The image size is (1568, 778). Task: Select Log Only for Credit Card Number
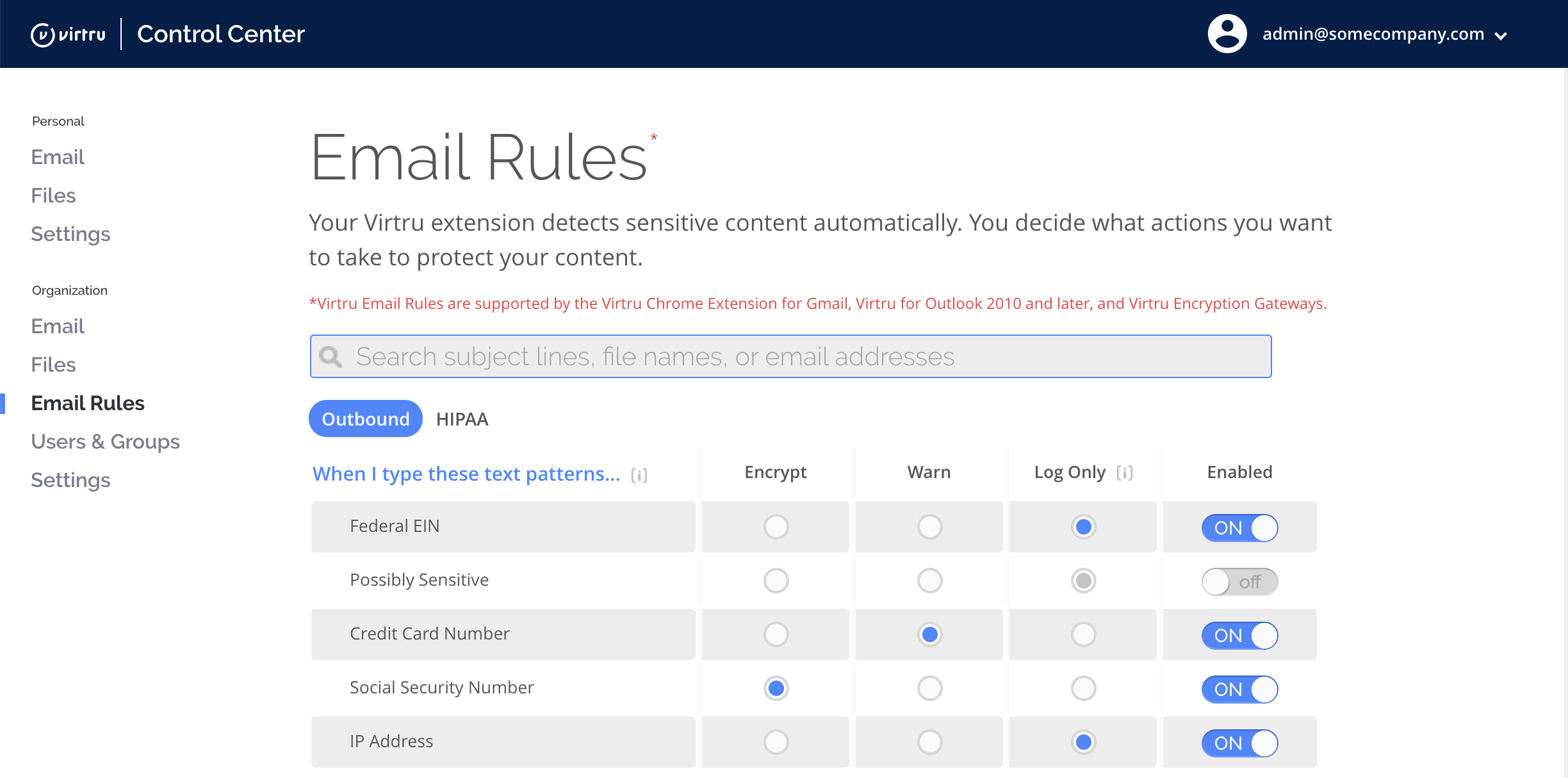1083,634
